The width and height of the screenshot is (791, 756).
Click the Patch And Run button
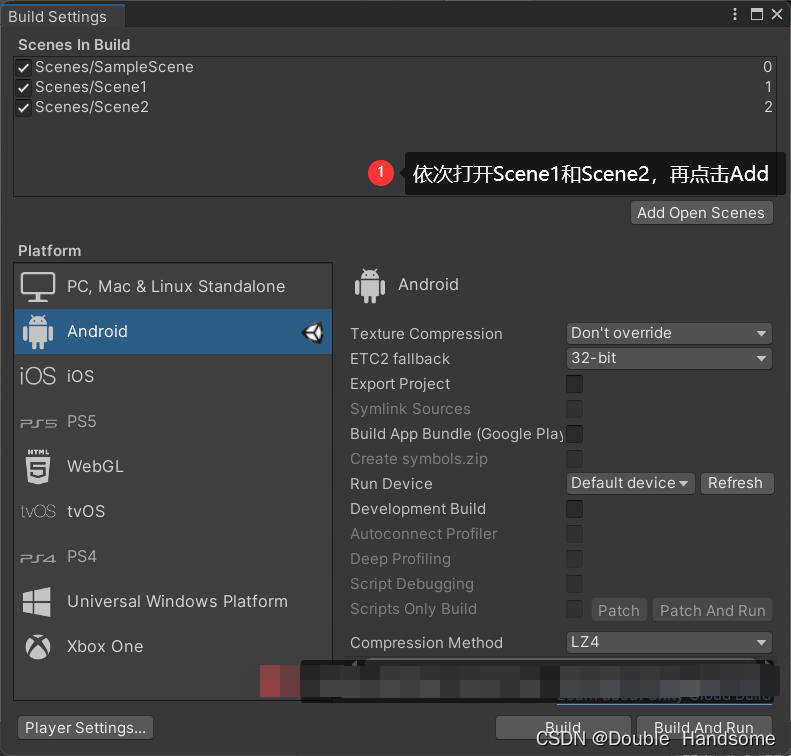click(x=712, y=610)
